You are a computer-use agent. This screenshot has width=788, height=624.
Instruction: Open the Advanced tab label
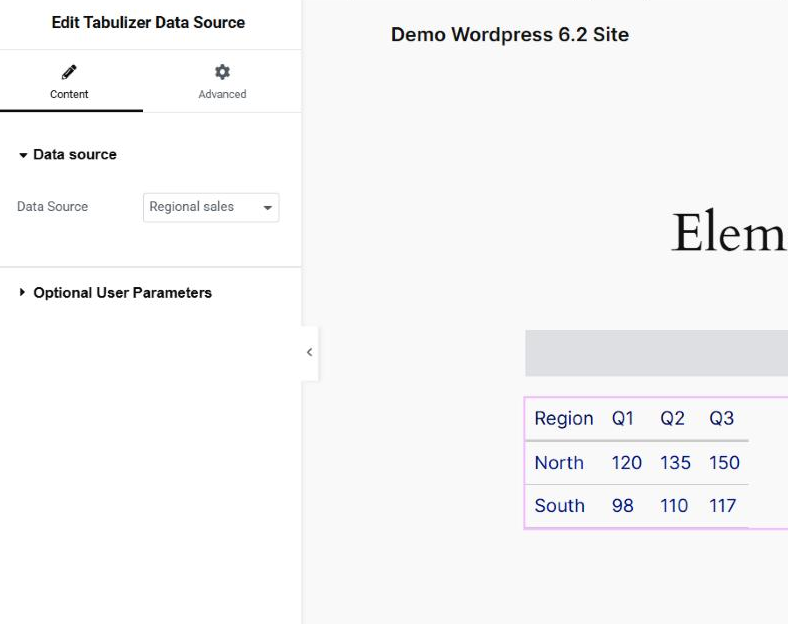(x=222, y=94)
